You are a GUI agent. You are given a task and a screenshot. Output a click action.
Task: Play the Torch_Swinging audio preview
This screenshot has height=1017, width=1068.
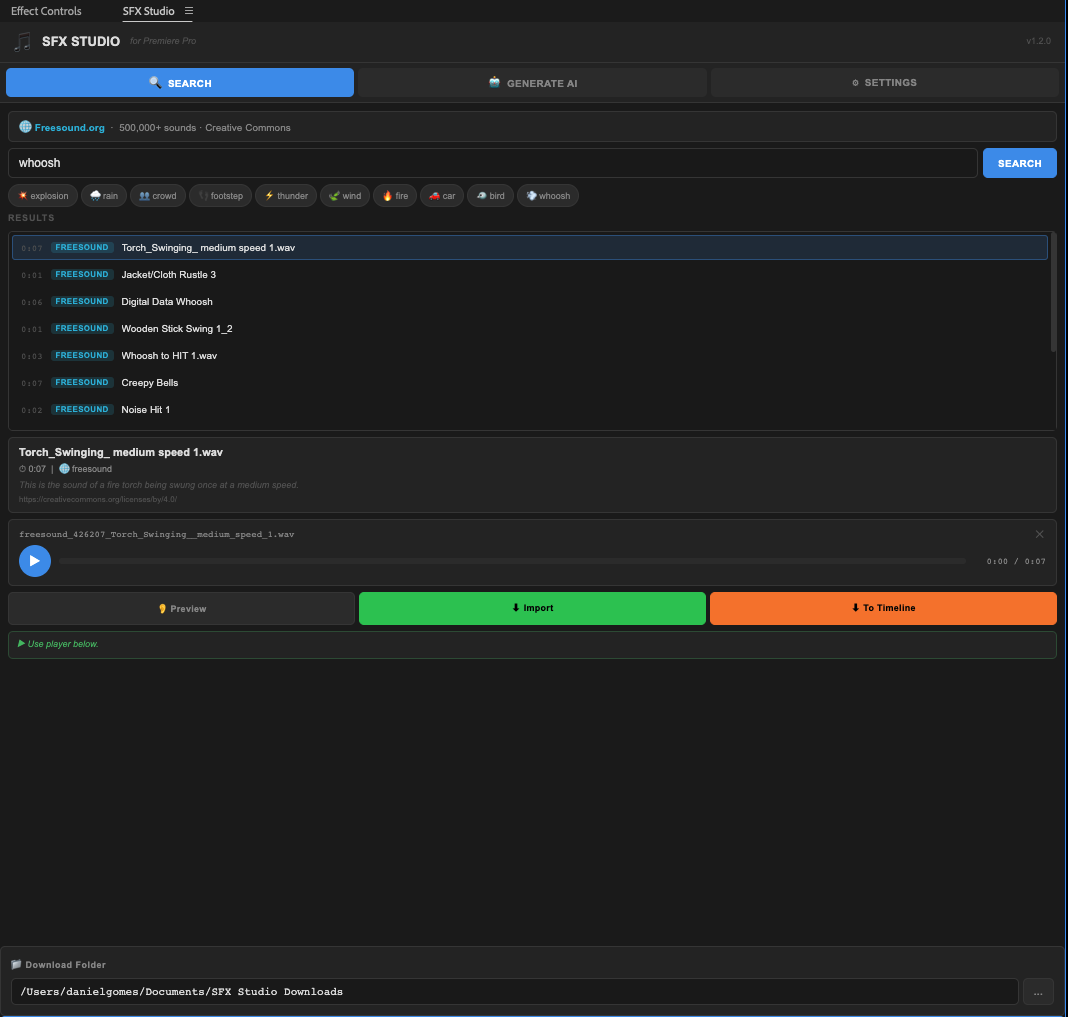[35, 561]
